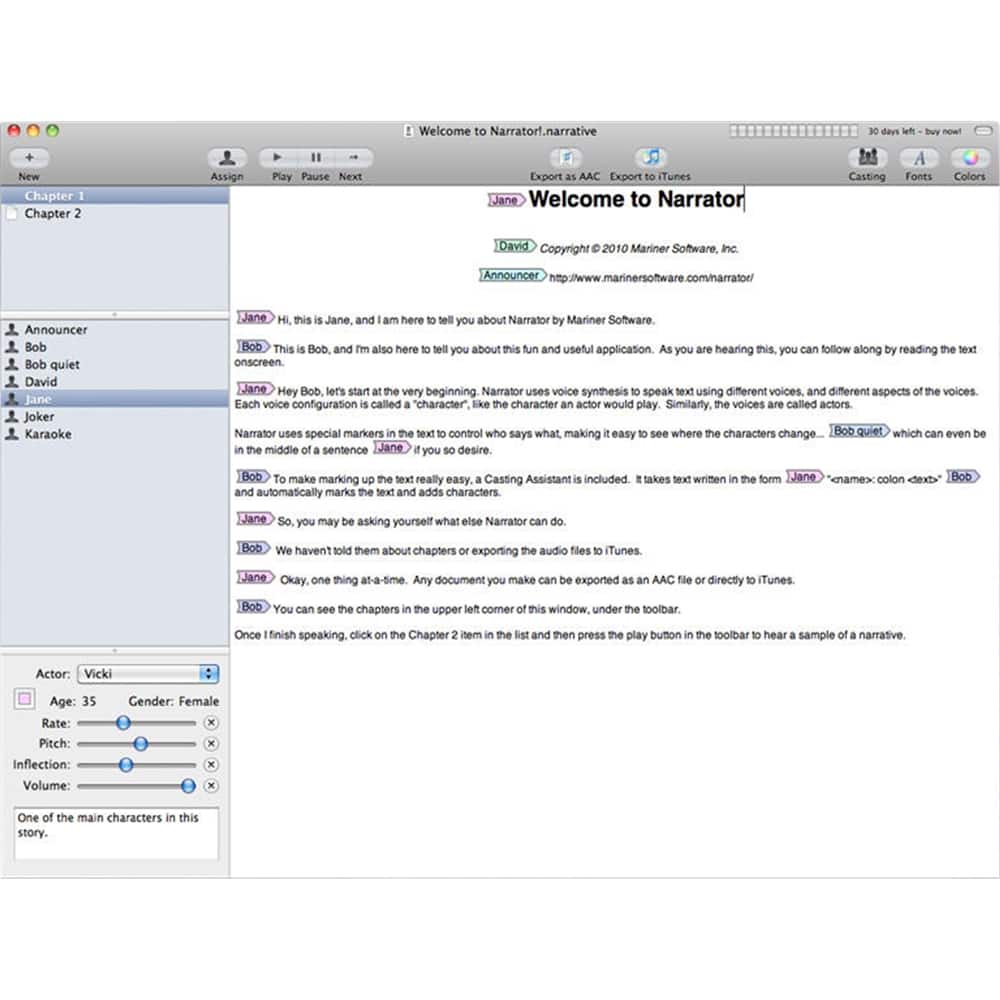Open the Casting assistant icon
Screen dimensions: 1000x1000
point(866,158)
